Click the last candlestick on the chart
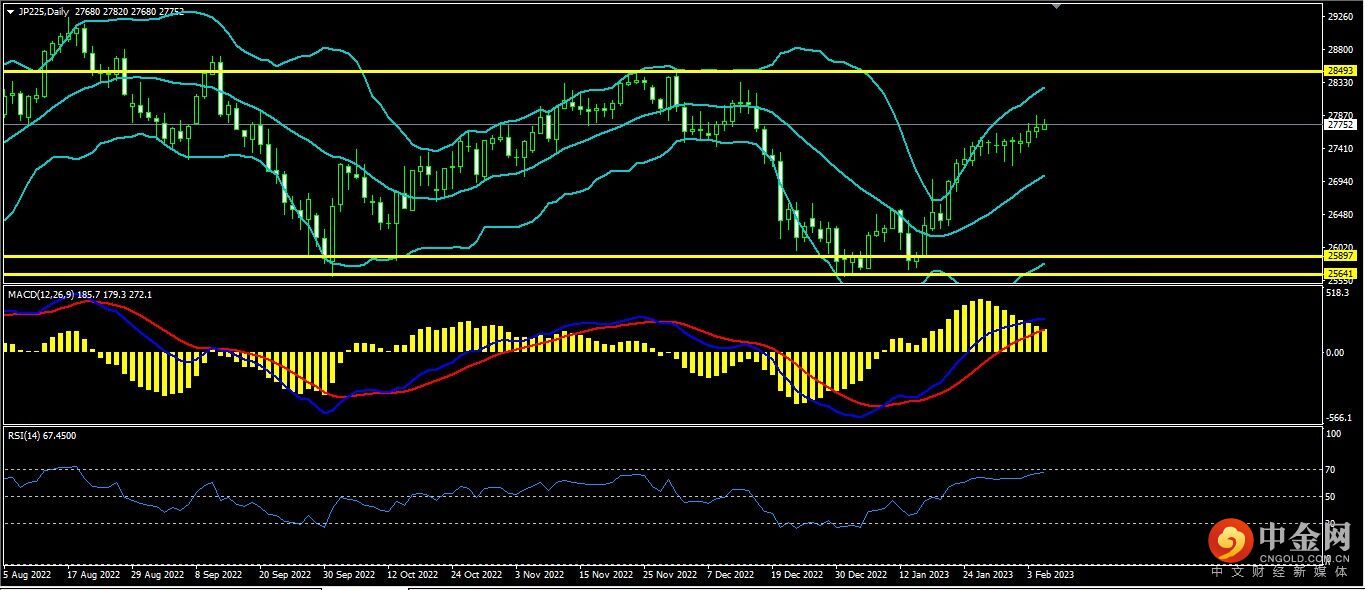This screenshot has width=1365, height=590. coord(1045,125)
